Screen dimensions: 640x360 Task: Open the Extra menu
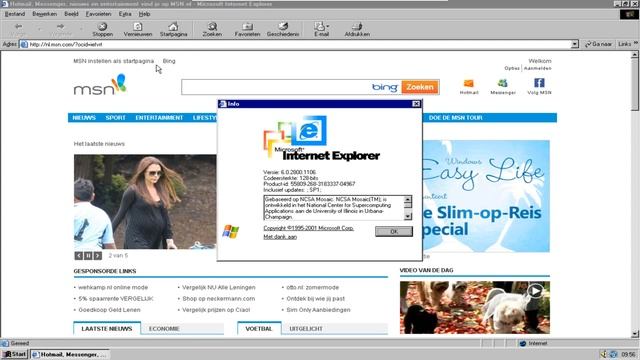[125, 14]
